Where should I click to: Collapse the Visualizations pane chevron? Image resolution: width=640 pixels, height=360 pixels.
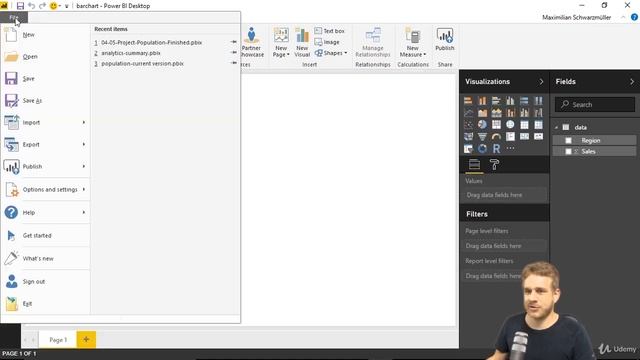(541, 82)
